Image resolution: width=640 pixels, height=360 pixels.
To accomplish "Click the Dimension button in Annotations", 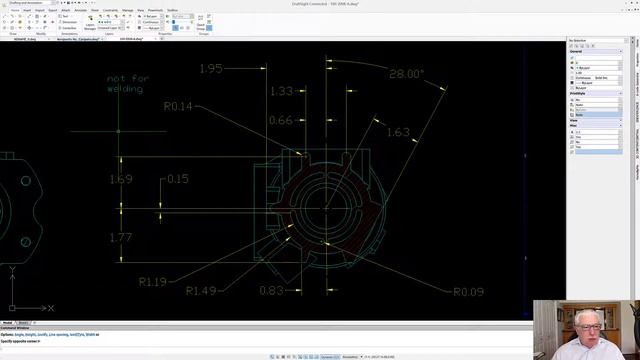I will tap(67, 22).
